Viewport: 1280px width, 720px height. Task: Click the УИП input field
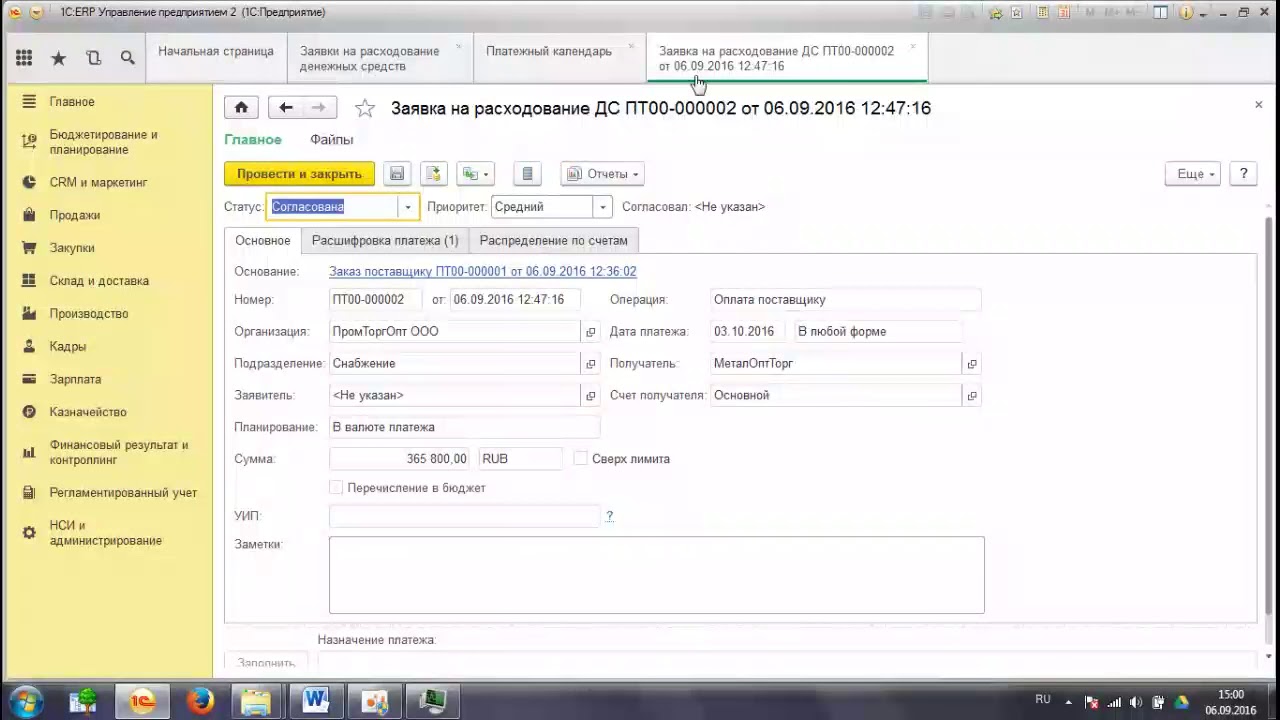464,516
